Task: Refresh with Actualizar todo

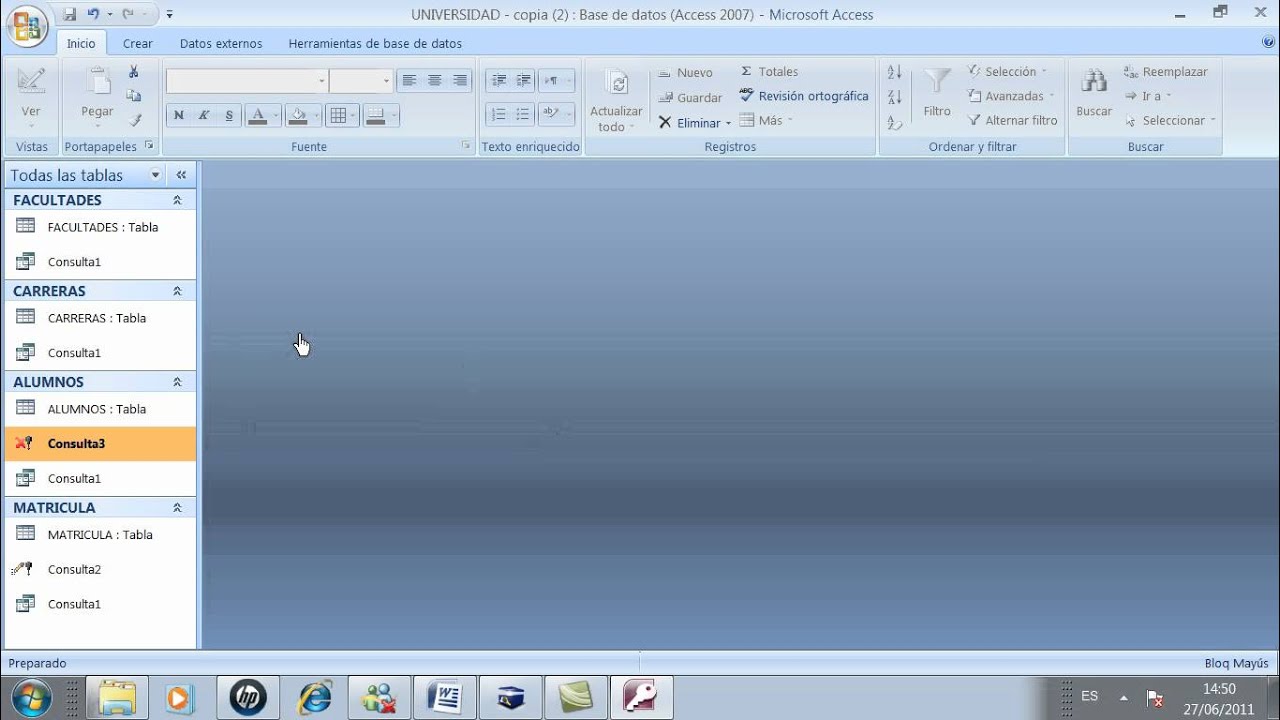Action: click(x=617, y=100)
